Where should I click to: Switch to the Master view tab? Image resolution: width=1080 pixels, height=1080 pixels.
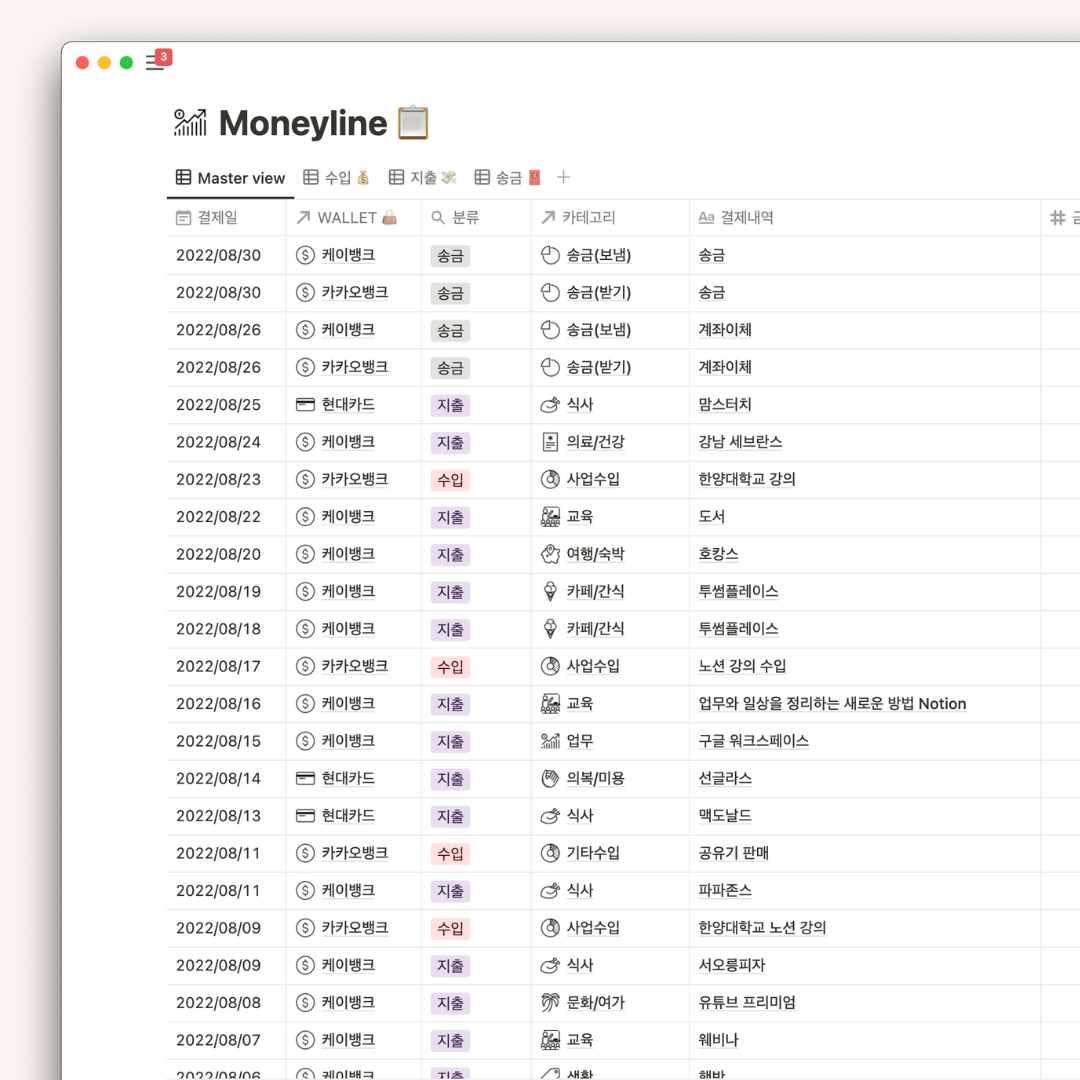point(231,178)
